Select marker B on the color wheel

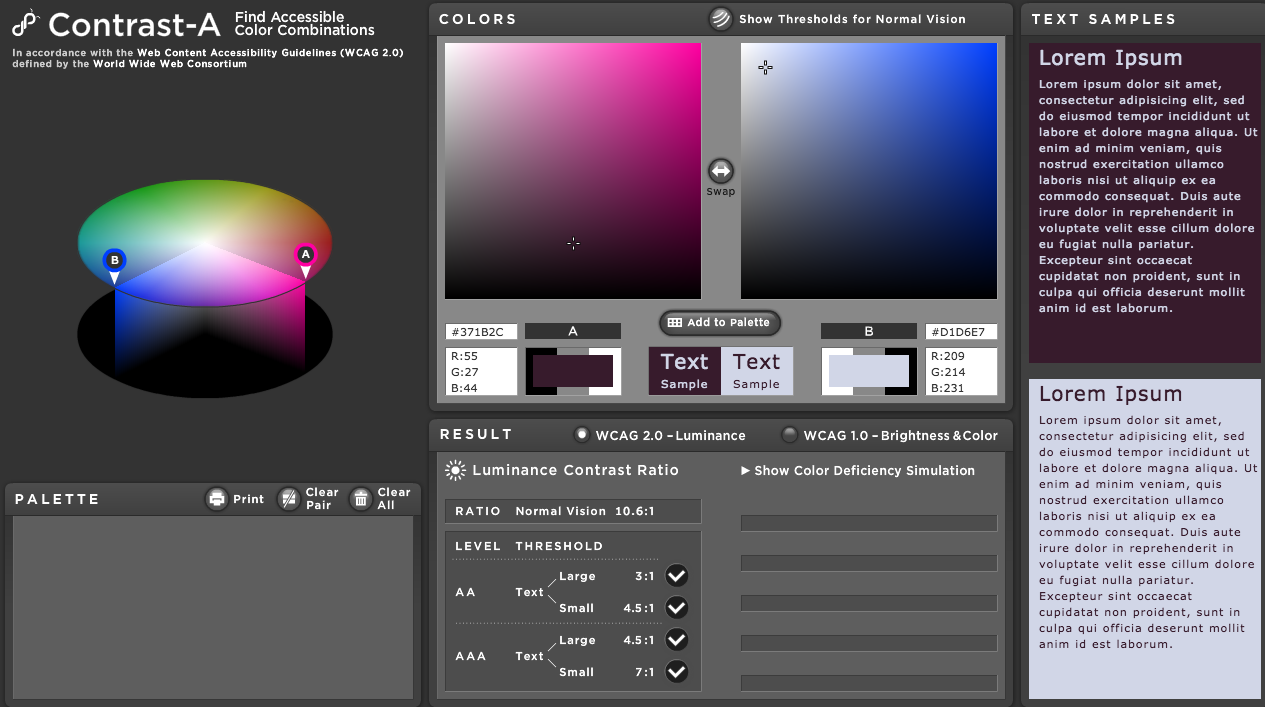point(115,261)
